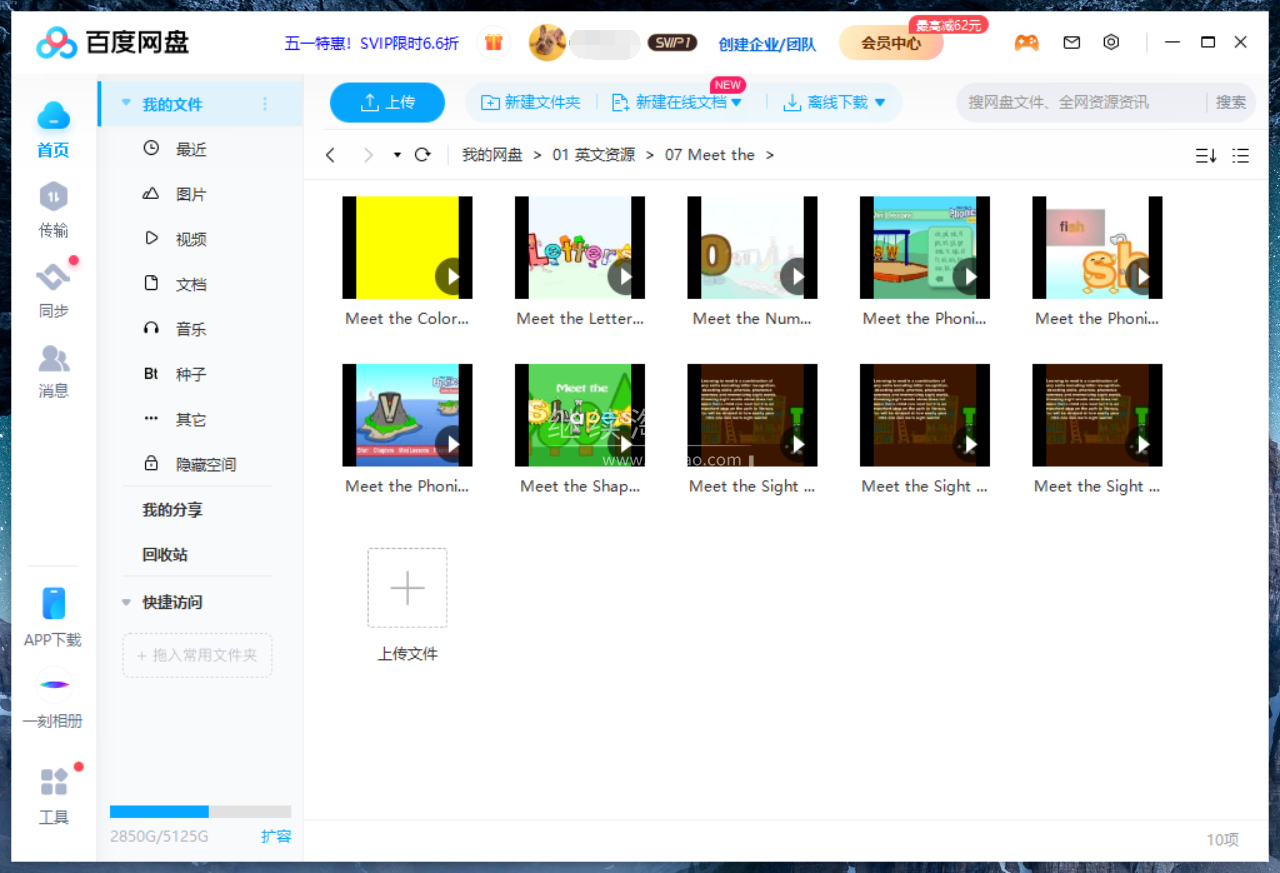Image resolution: width=1280 pixels, height=873 pixels.
Task: Open the Meet the Shapes video thumbnail
Action: (580, 415)
